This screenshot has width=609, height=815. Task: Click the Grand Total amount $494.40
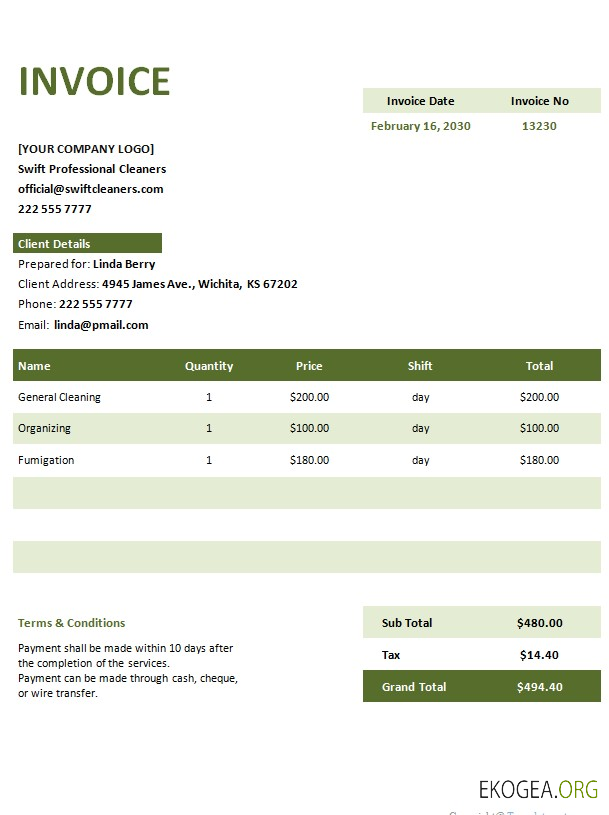539,687
